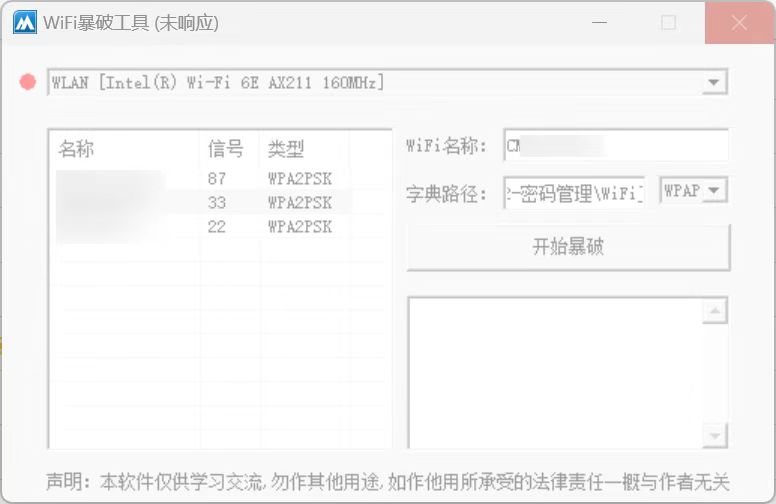Click the log box scroll down arrow
Viewport: 776px width, 504px height.
pos(715,436)
